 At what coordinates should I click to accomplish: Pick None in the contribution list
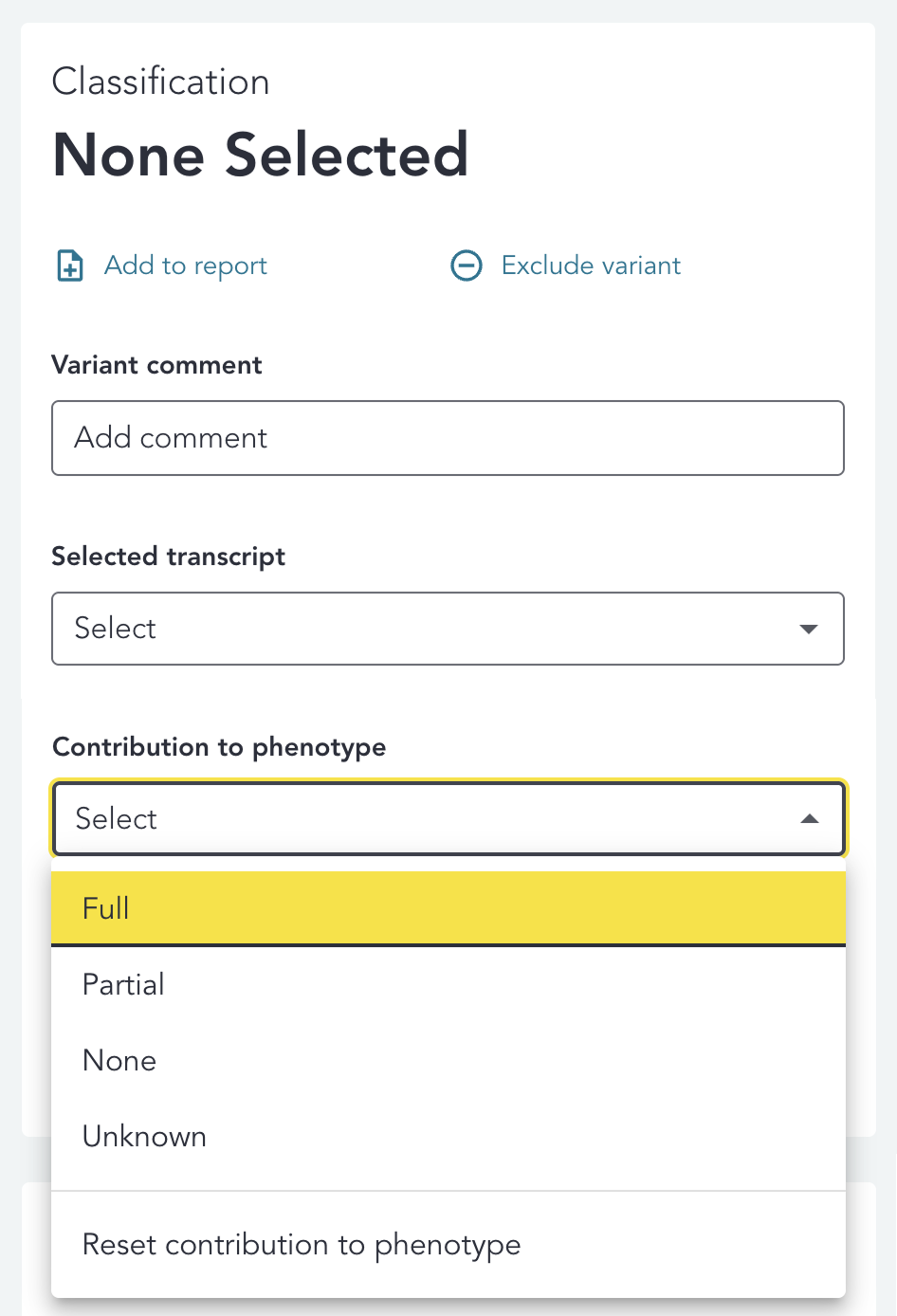[119, 1060]
